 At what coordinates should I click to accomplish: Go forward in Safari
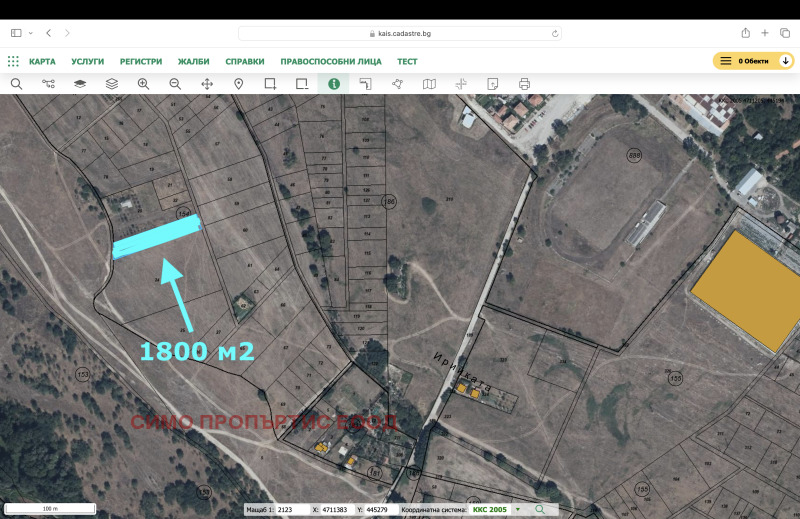(x=67, y=33)
